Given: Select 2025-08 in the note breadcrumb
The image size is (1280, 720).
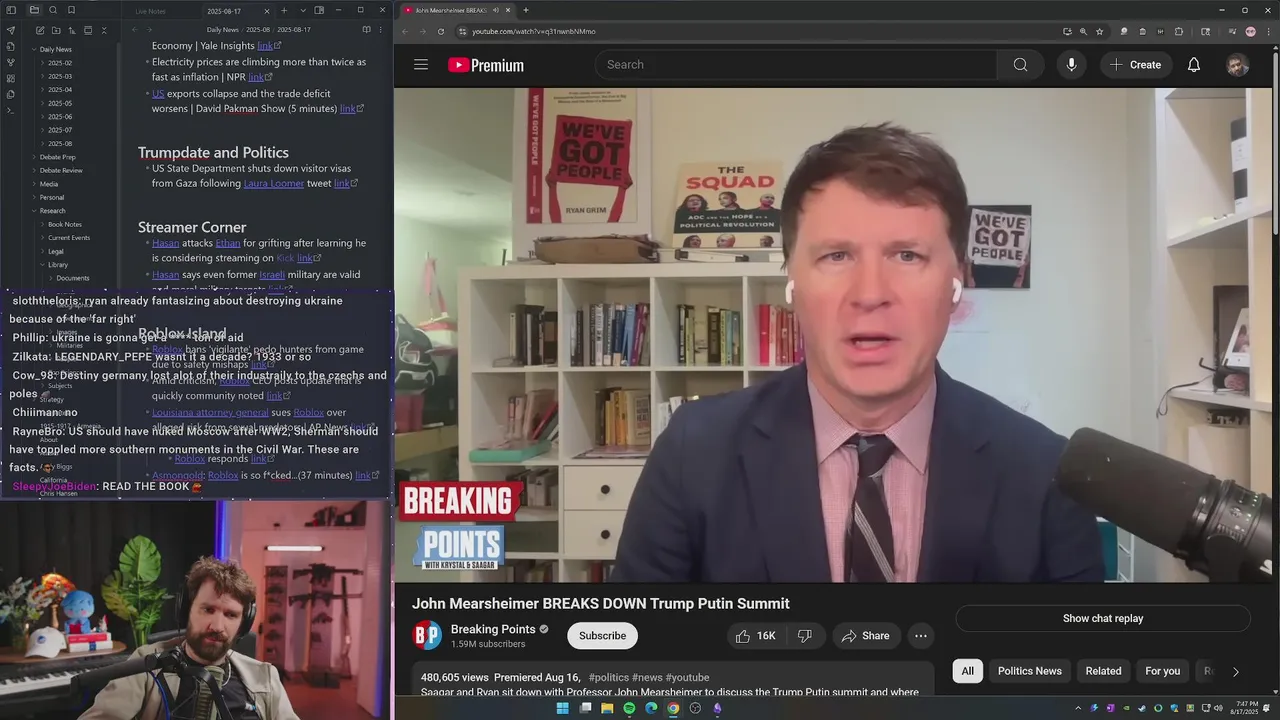Looking at the screenshot, I should click(x=258, y=30).
